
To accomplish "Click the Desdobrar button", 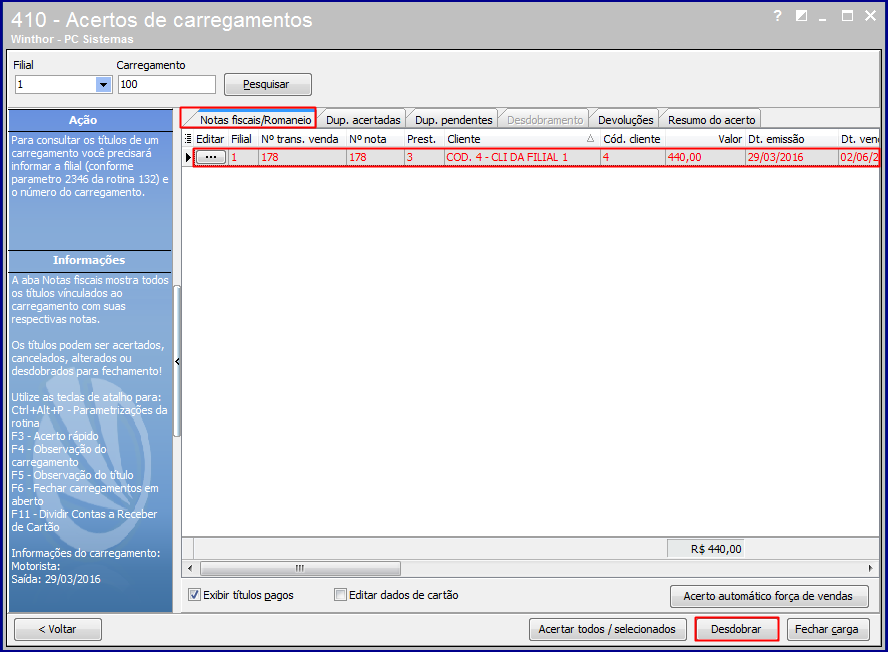I will point(736,629).
